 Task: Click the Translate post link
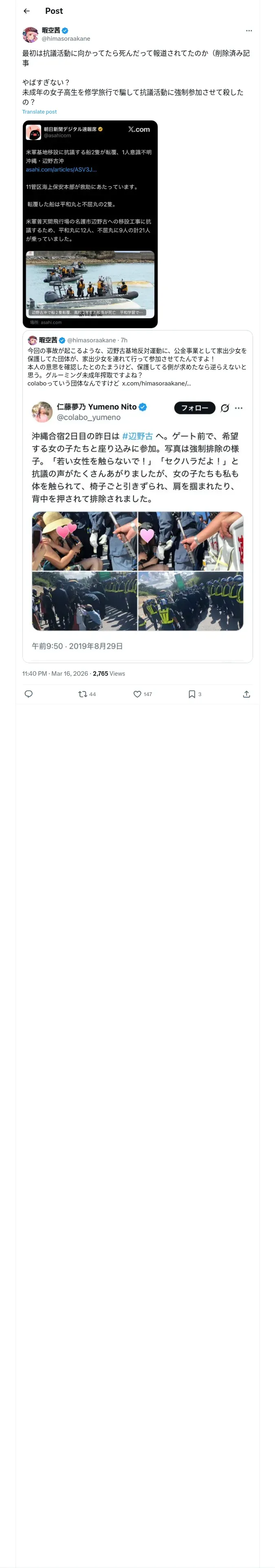(40, 112)
